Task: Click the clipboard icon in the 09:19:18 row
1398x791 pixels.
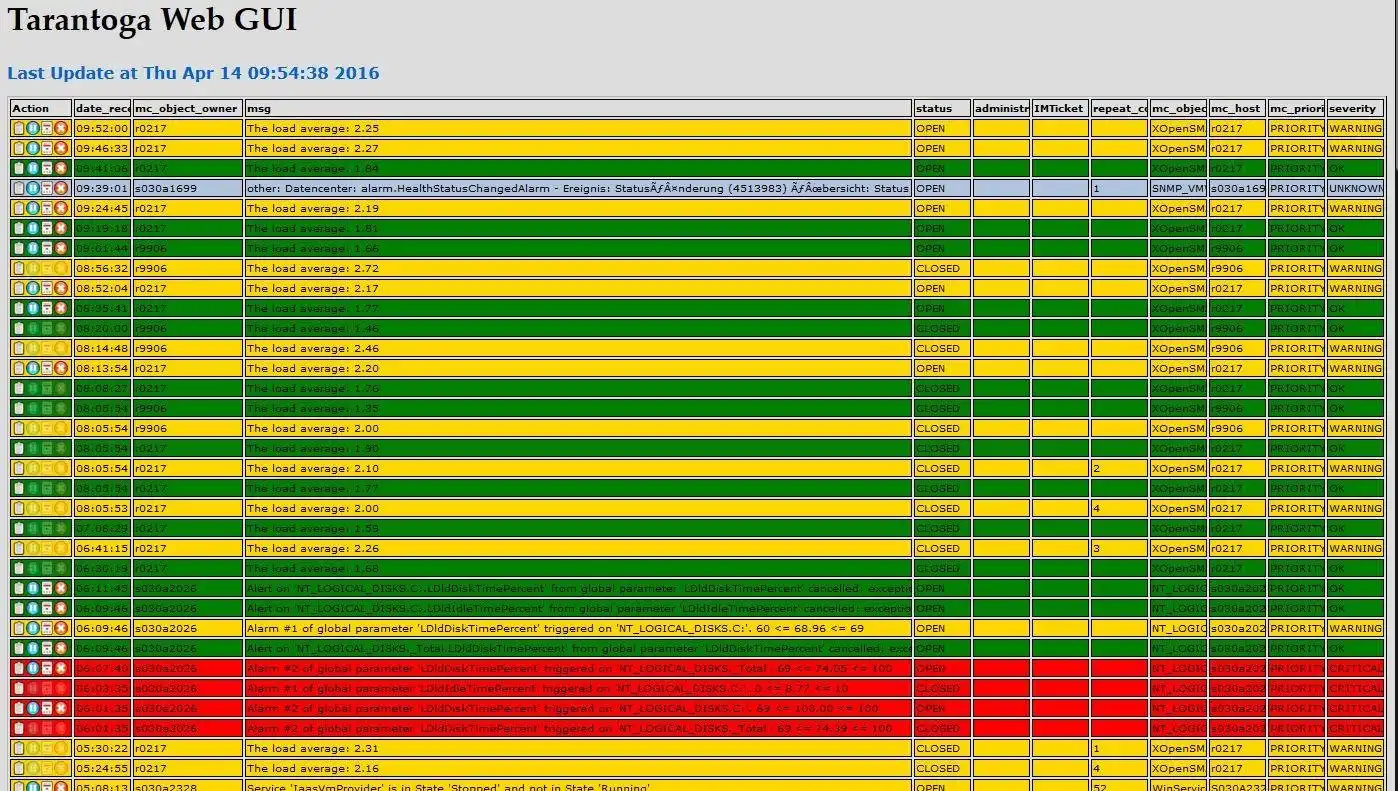Action: point(19,228)
